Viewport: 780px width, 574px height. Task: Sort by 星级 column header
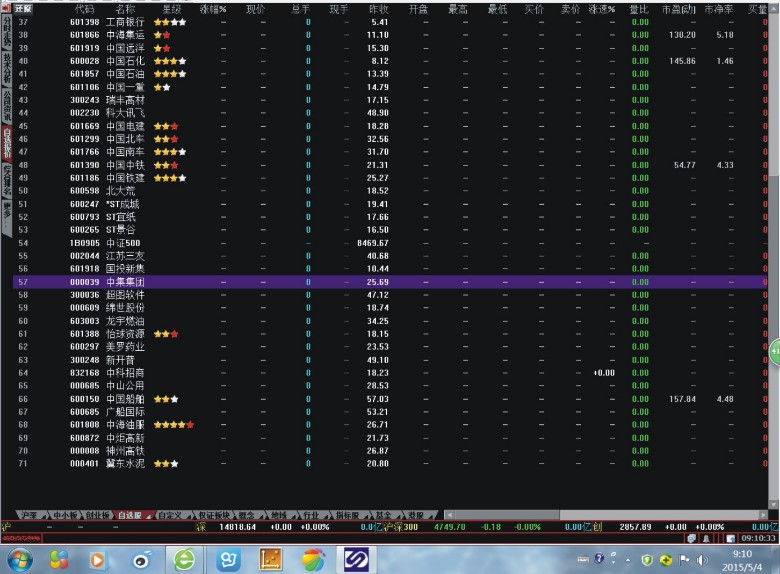[x=172, y=9]
